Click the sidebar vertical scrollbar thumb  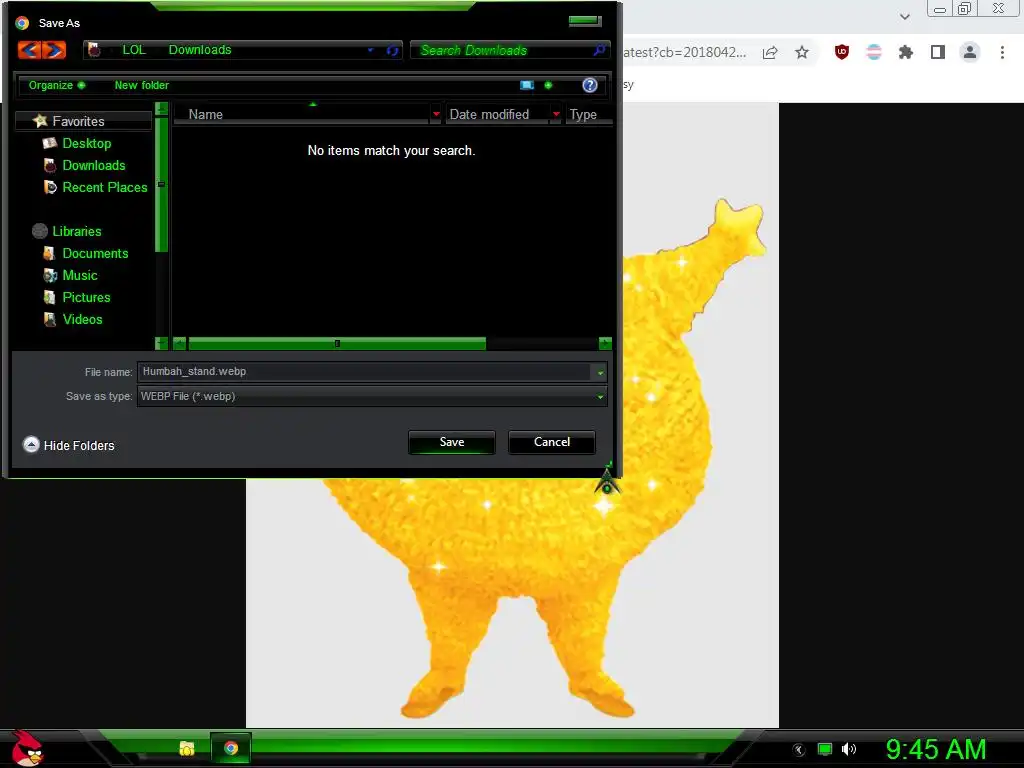[161, 185]
